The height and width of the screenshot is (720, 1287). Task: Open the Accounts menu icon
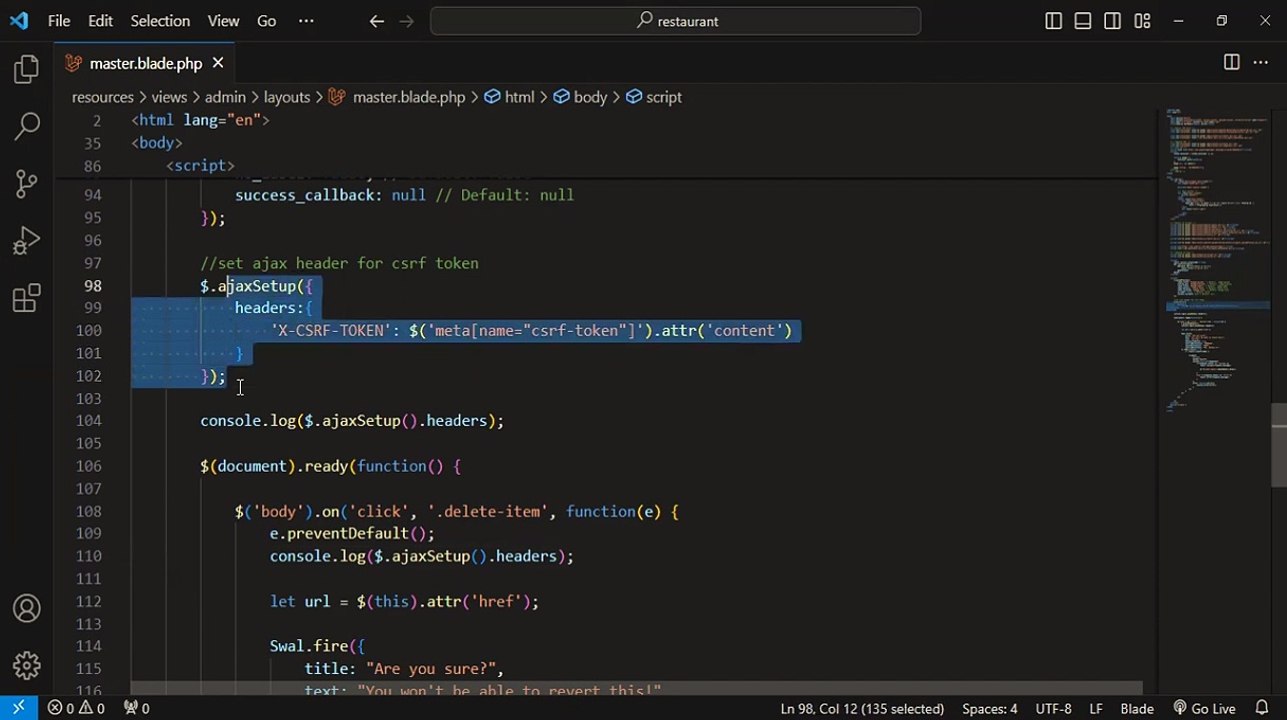pos(27,608)
